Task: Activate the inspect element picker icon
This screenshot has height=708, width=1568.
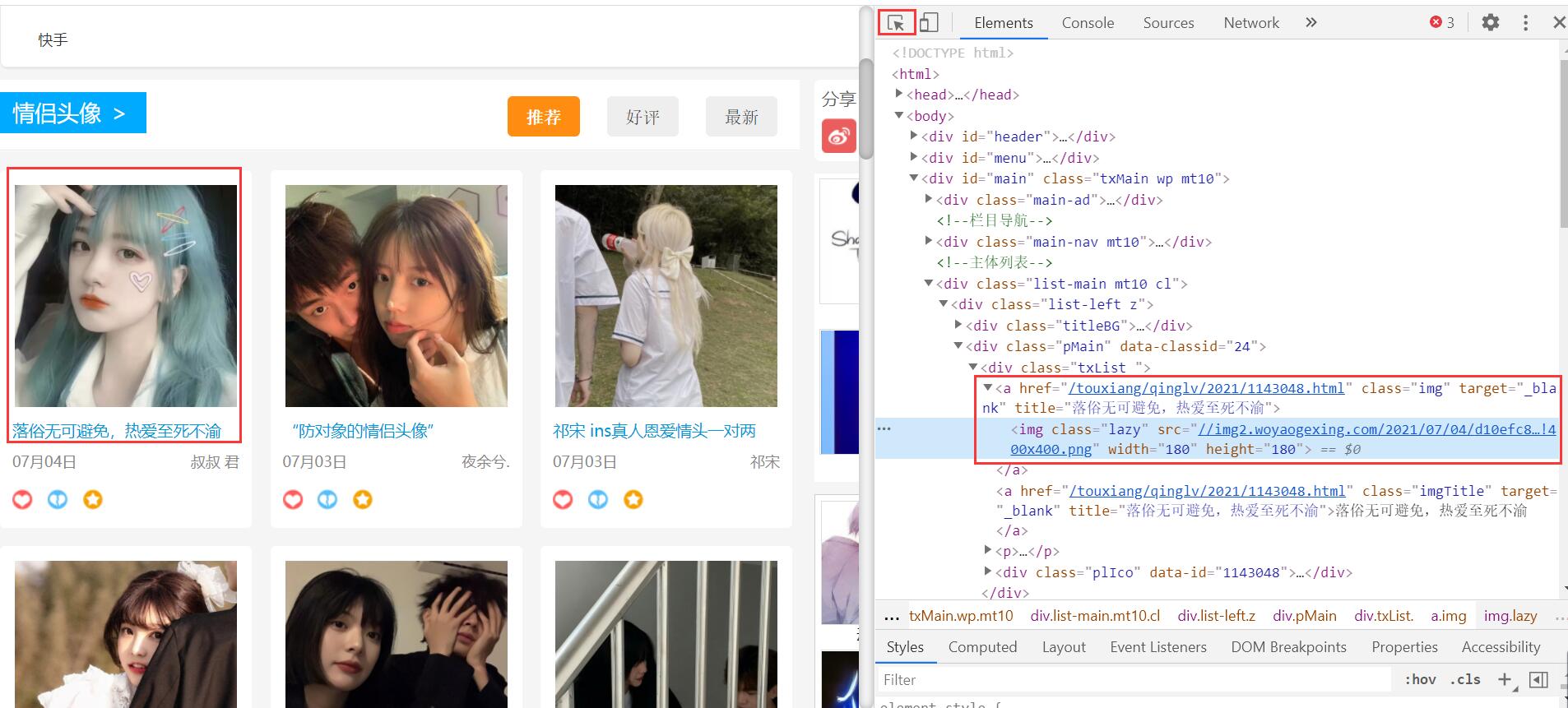Action: 896,23
